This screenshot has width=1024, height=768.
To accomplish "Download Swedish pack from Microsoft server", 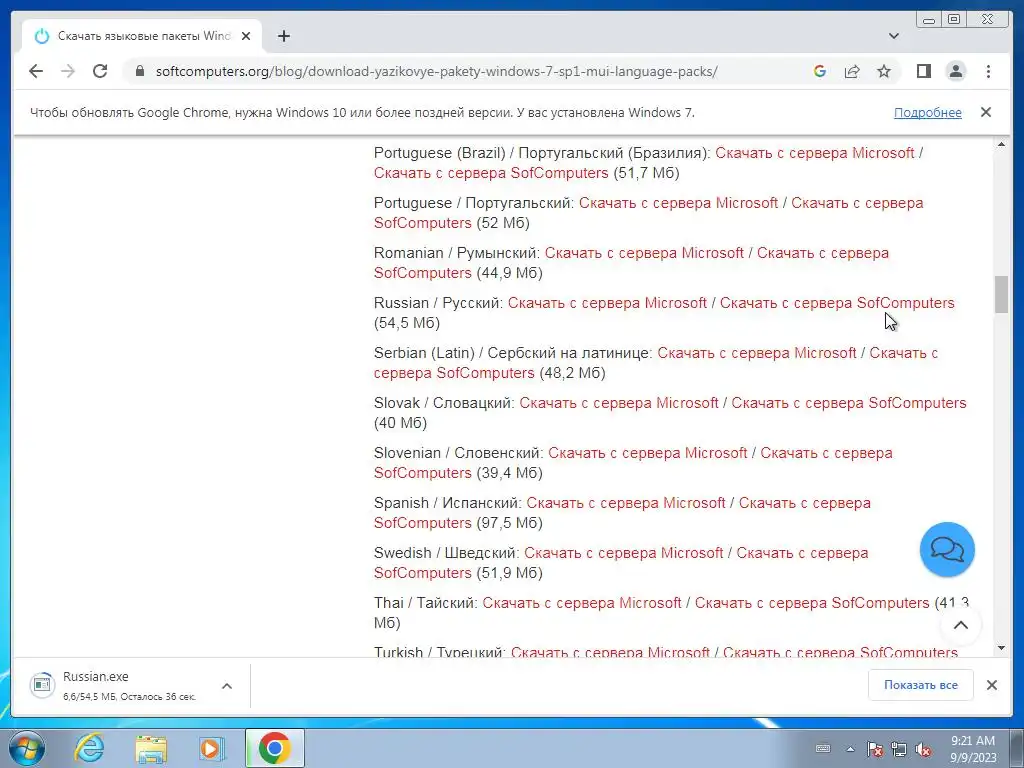I will [x=624, y=553].
